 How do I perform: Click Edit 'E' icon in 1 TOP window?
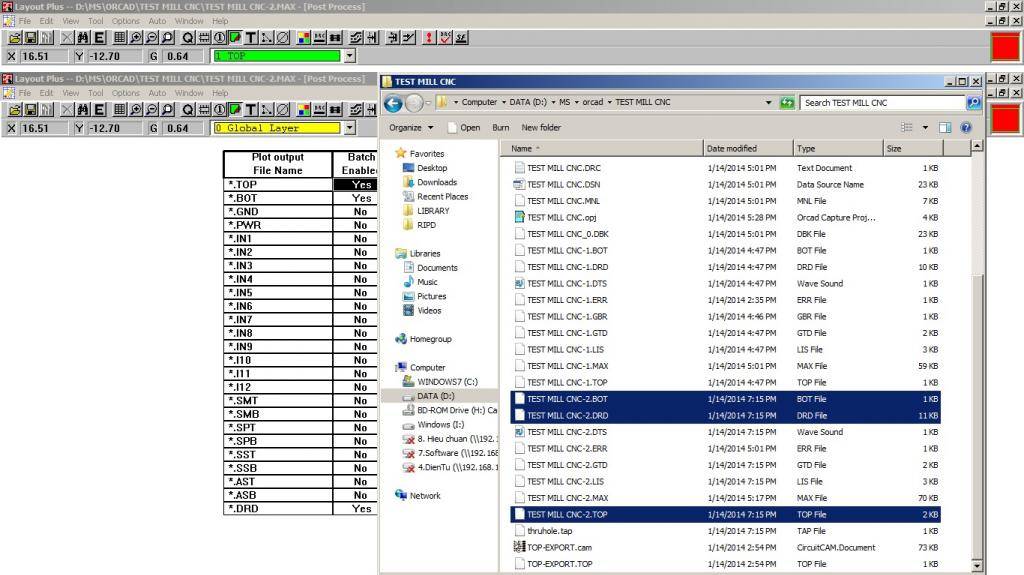(99, 38)
